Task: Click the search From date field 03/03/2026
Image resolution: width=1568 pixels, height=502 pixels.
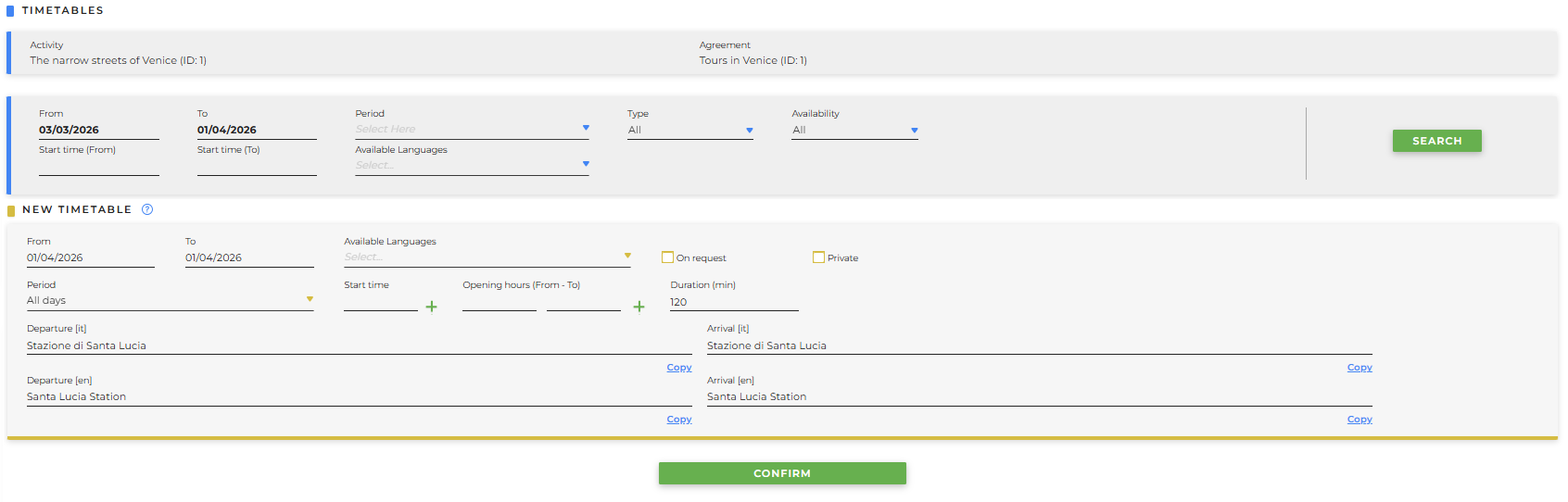Action: [98, 131]
